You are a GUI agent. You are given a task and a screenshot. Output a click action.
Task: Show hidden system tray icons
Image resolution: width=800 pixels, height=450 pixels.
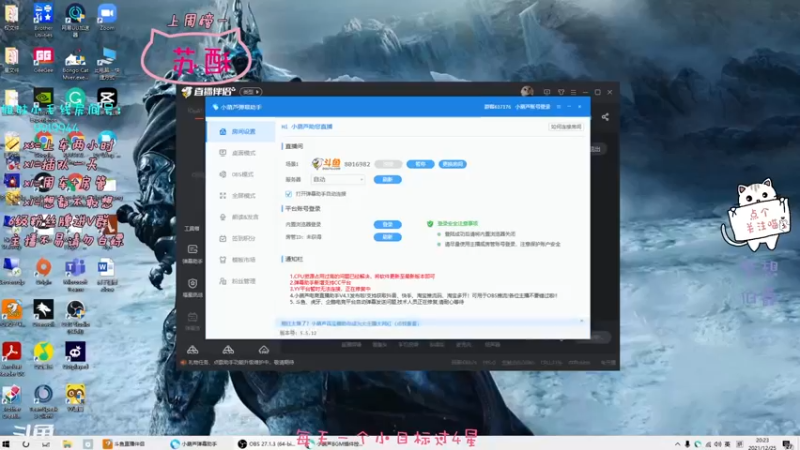click(x=678, y=444)
